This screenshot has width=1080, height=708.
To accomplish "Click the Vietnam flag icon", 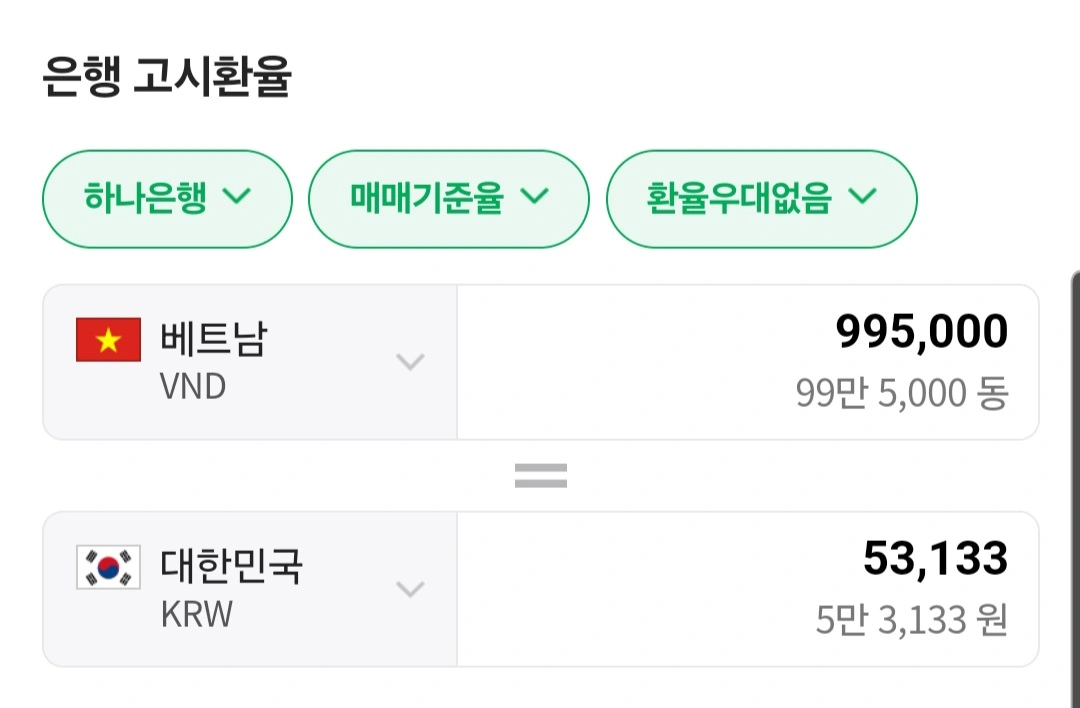I will [108, 340].
